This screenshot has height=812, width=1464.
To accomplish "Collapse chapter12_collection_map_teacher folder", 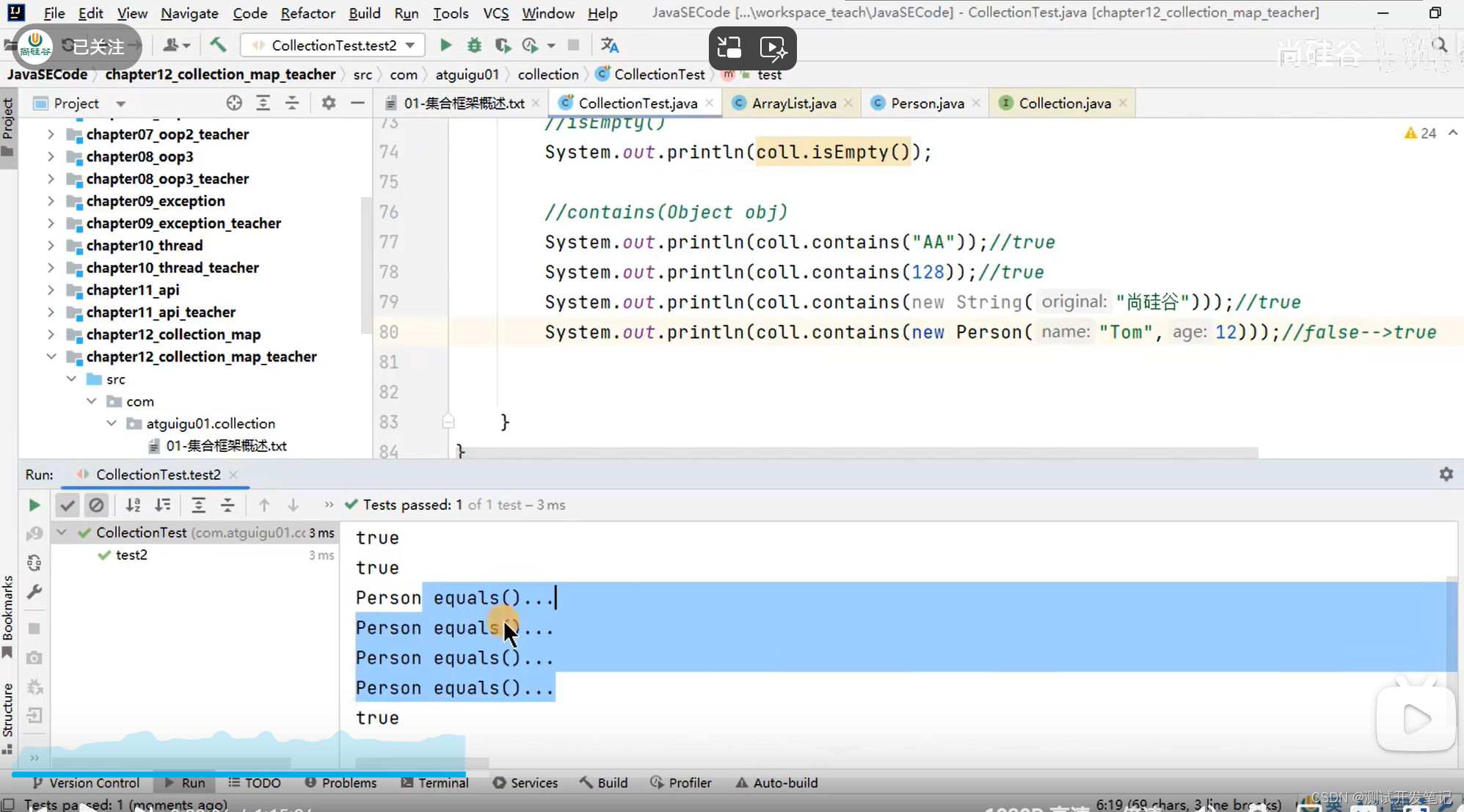I will pyautogui.click(x=51, y=356).
